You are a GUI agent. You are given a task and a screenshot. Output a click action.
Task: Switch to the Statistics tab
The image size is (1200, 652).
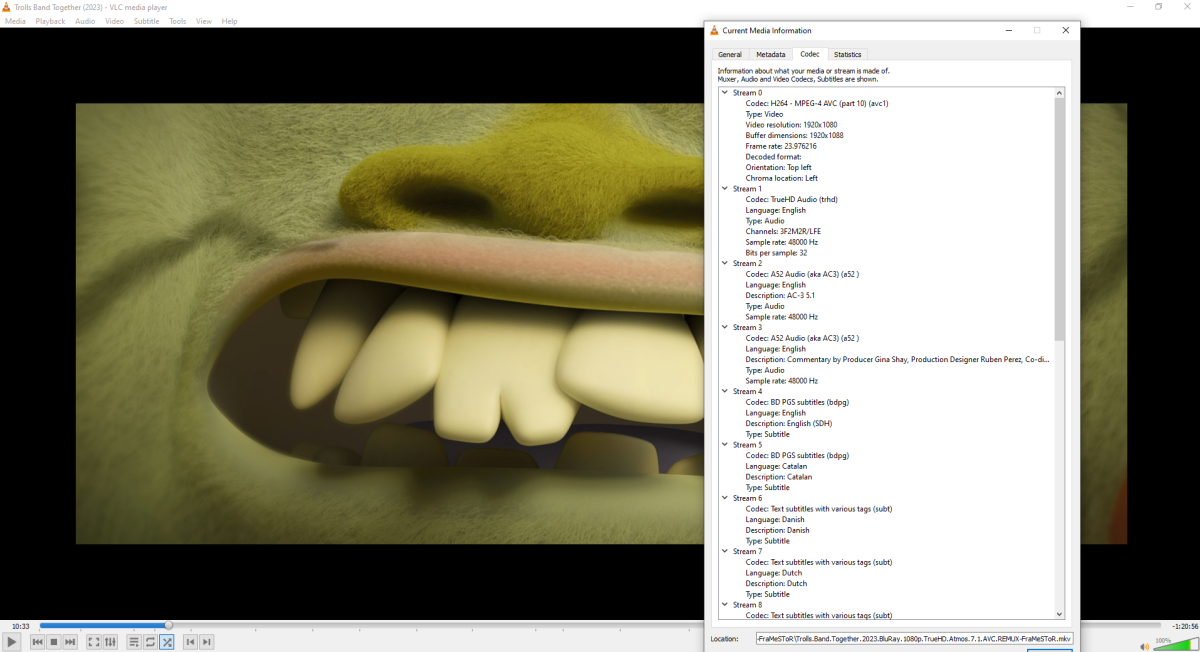tap(847, 54)
